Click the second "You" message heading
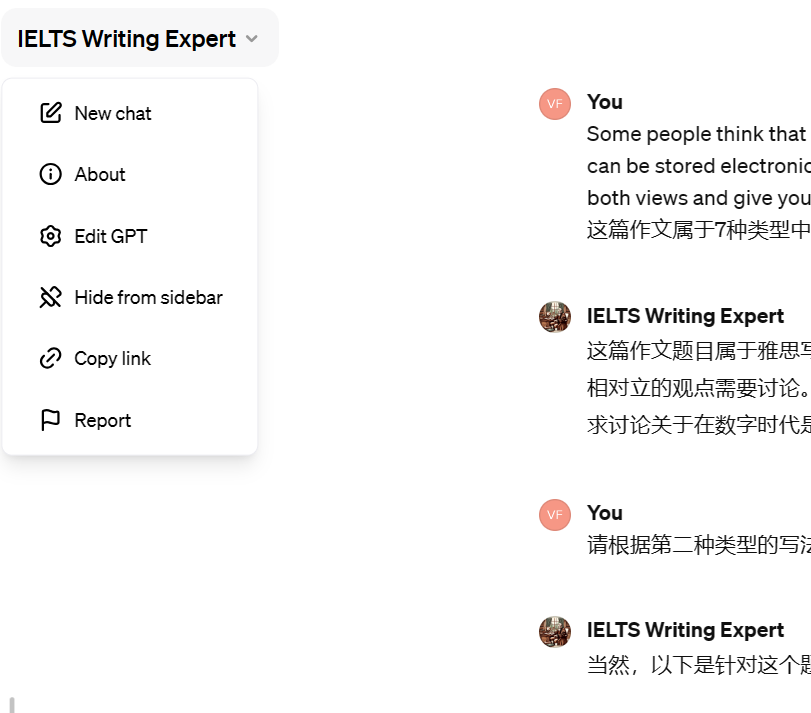 605,513
